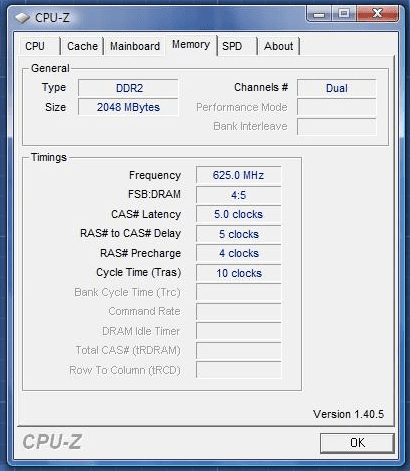
Task: Click the Channels # label
Action: coord(261,87)
